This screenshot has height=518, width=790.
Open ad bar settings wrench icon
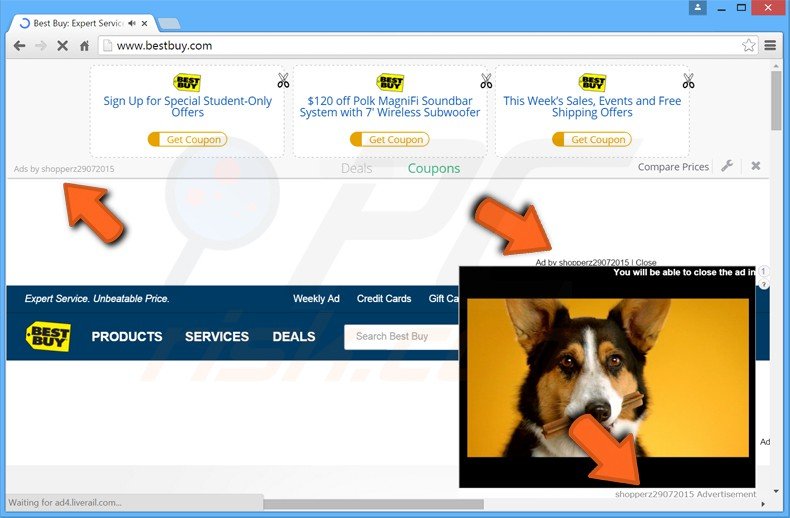coord(727,166)
